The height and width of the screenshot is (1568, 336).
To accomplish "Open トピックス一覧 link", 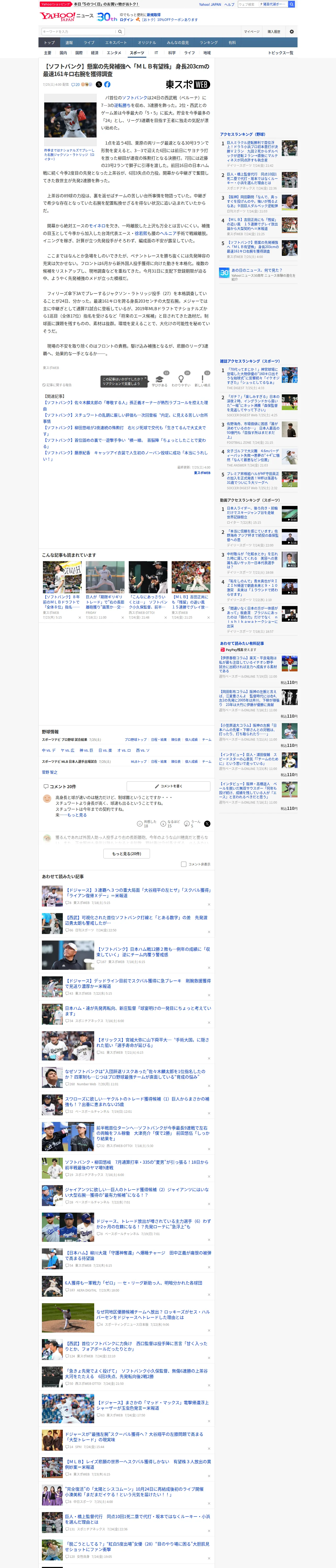I will click(281, 53).
